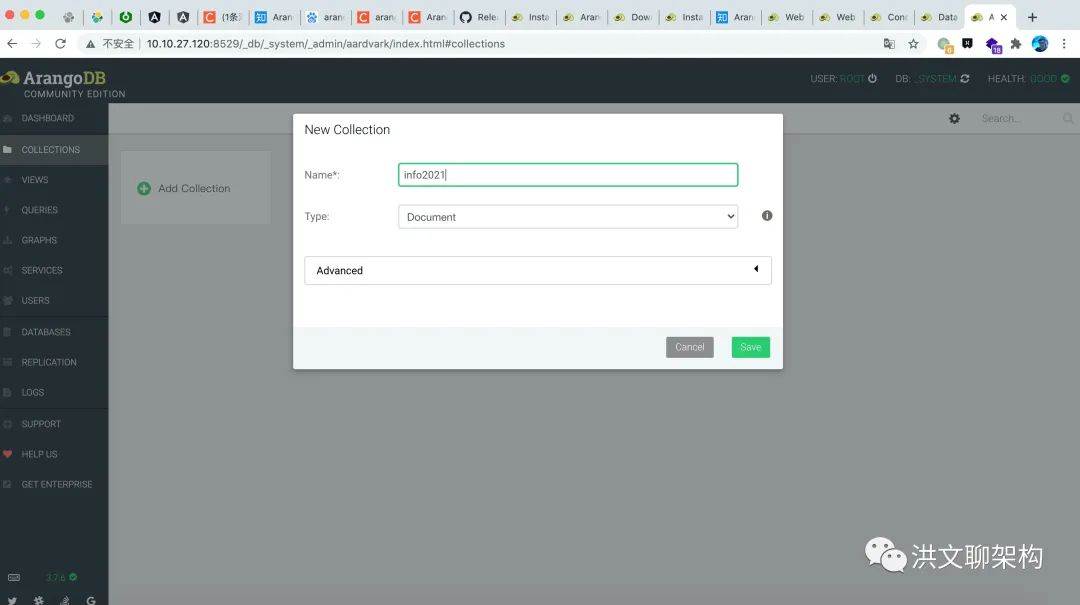The width and height of the screenshot is (1080, 605).
Task: Click the version check green icon
Action: pos(73,577)
